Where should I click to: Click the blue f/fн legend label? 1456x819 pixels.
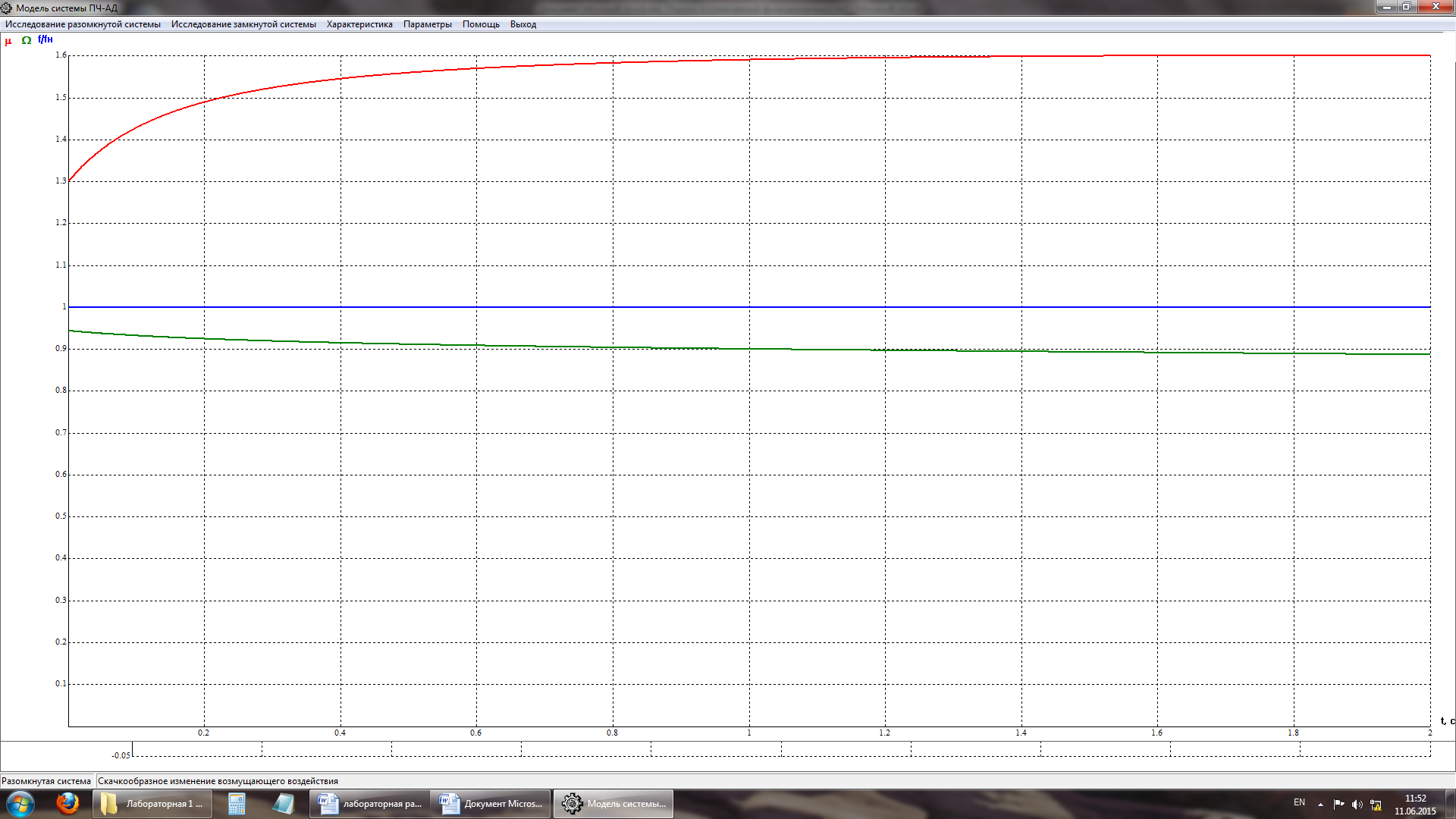[45, 39]
